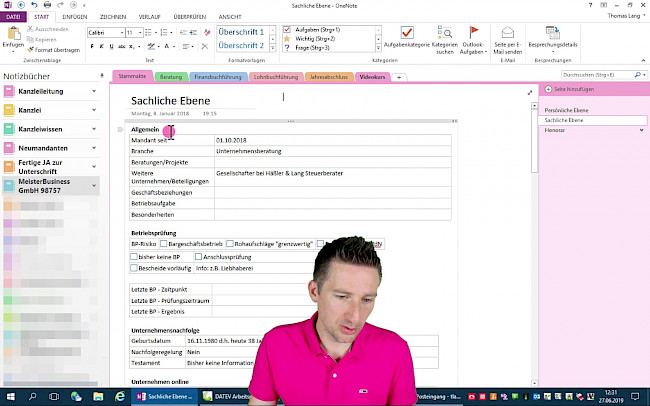Viewport: 650px width, 406px height.
Task: Click Kategorien suchen icon
Action: click(444, 33)
